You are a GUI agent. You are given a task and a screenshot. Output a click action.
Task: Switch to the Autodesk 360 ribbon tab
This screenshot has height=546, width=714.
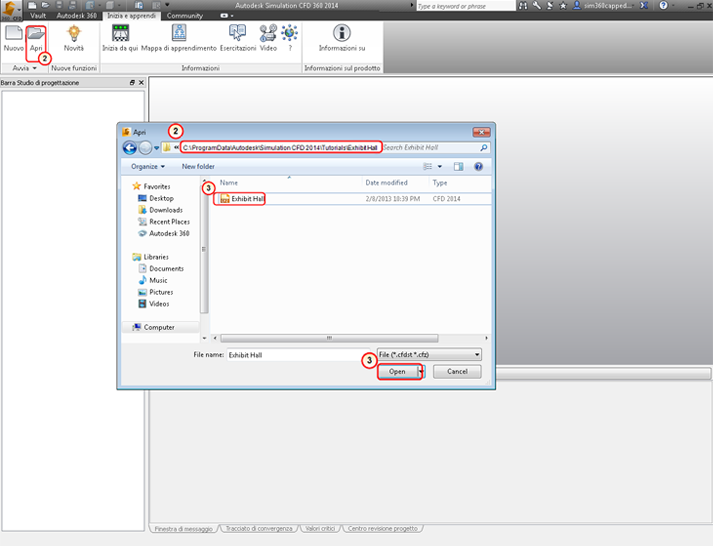tap(76, 15)
